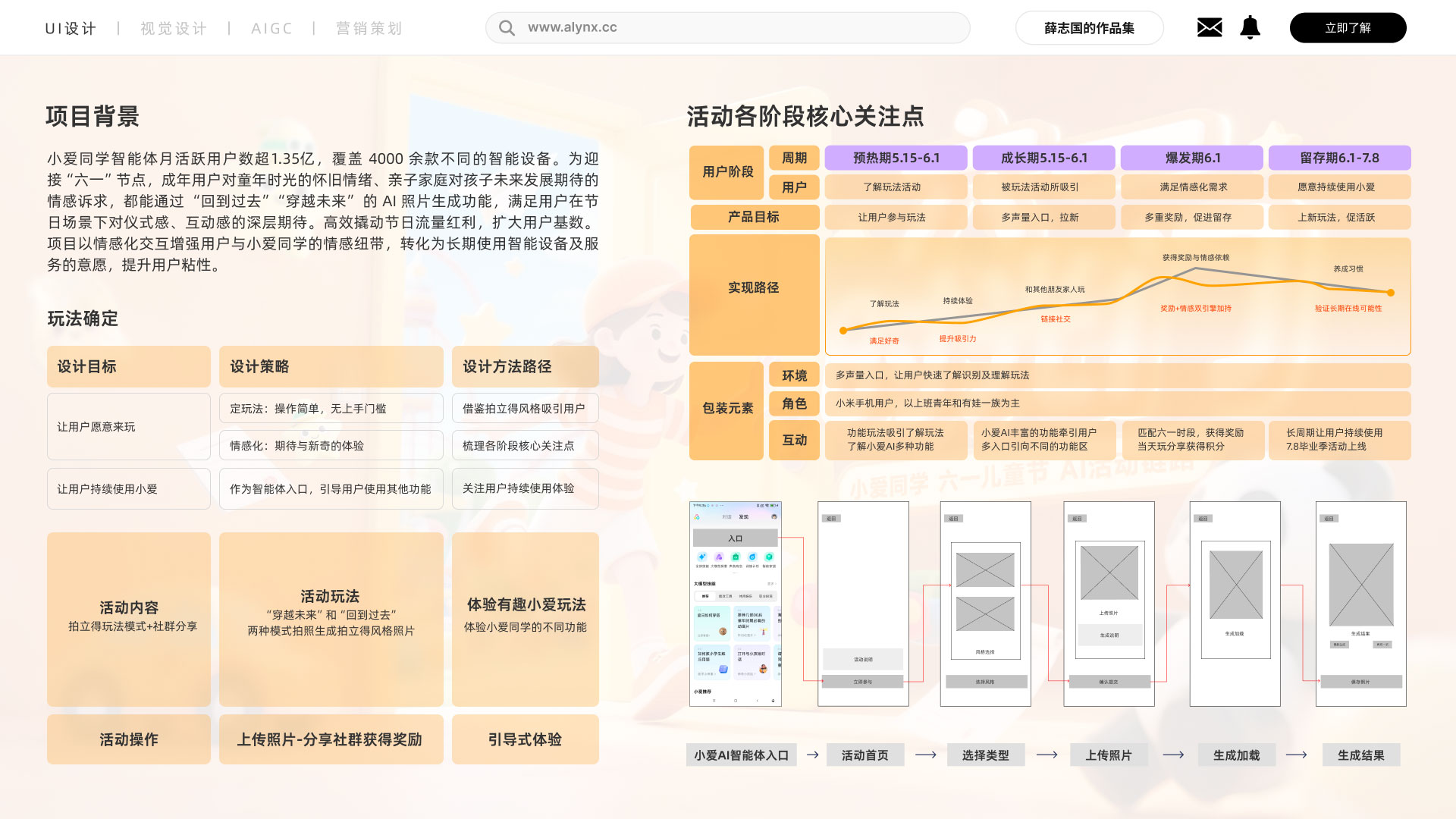Click 立即参与 button in 活动首页 wireframe
The width and height of the screenshot is (1456, 819).
(x=863, y=682)
